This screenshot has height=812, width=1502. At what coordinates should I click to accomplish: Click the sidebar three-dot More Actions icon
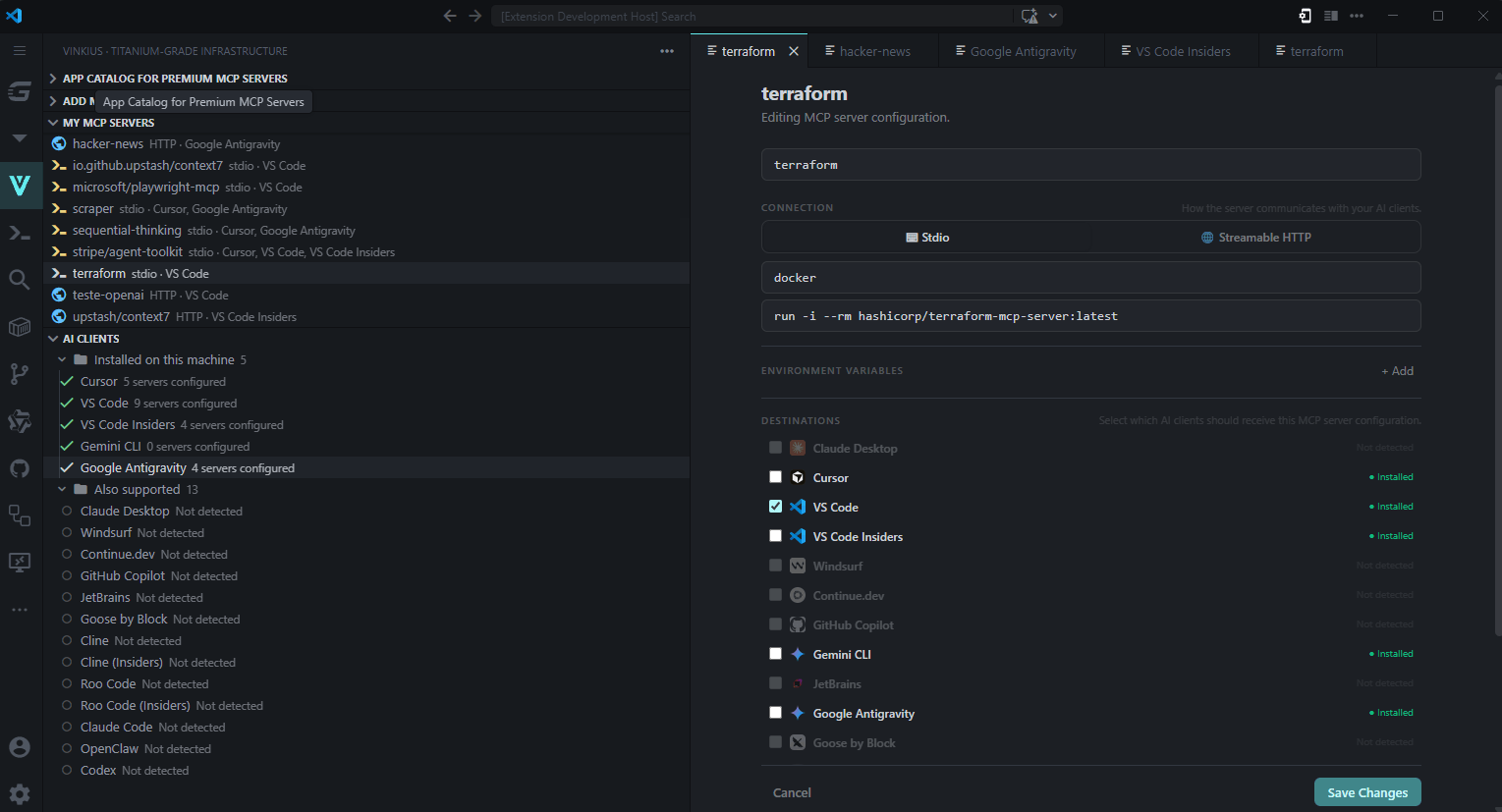tap(667, 51)
